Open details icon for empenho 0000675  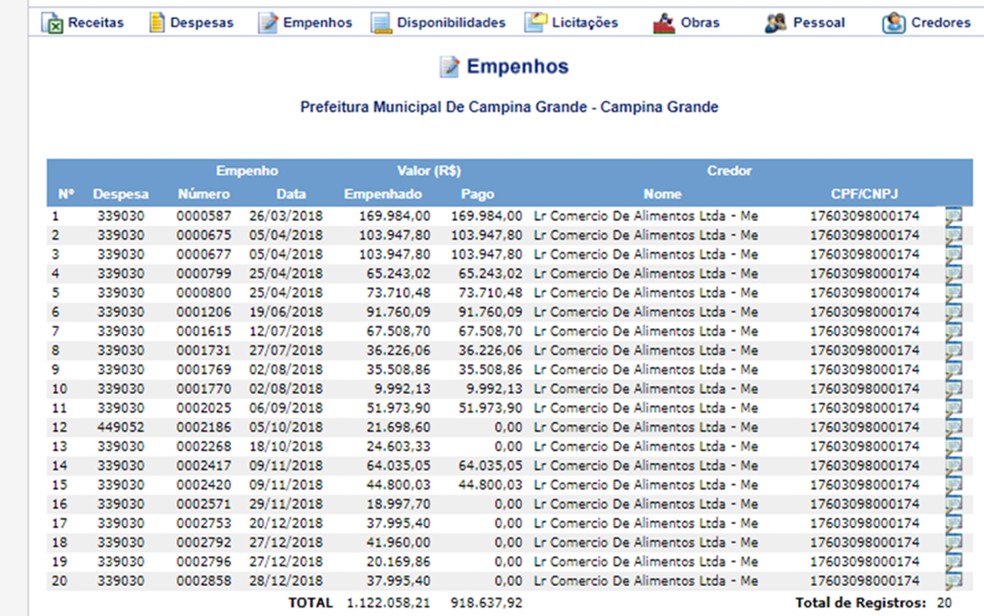pos(953,235)
